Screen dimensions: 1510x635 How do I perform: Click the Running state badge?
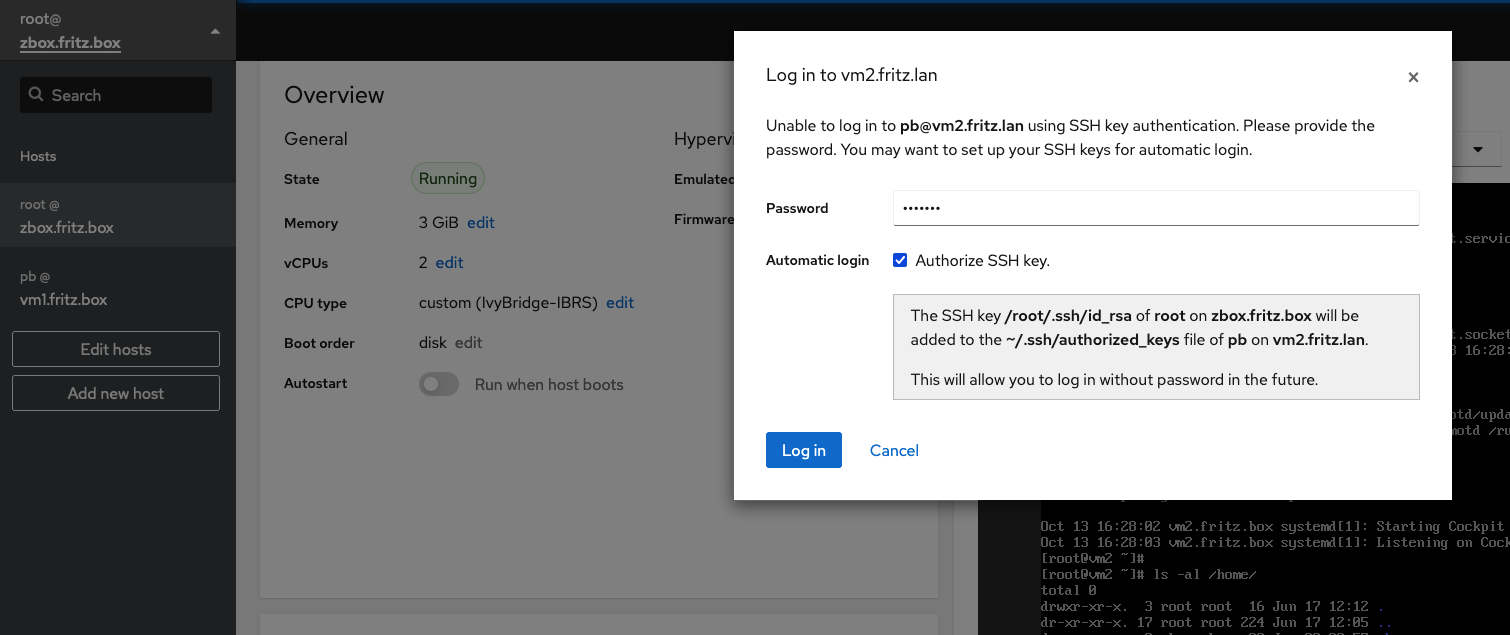[x=448, y=179]
